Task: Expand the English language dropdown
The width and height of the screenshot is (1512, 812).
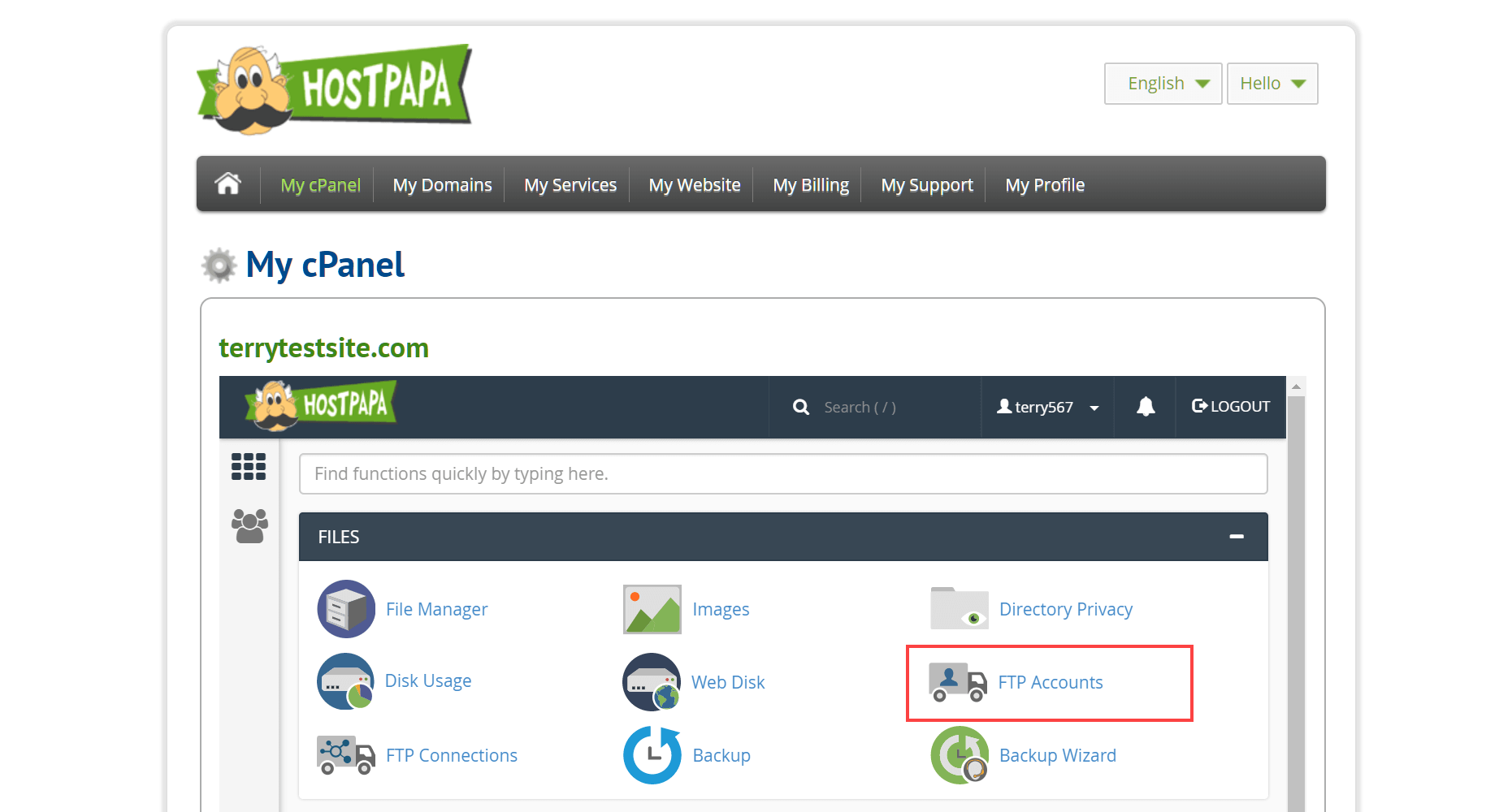Action: point(1163,84)
